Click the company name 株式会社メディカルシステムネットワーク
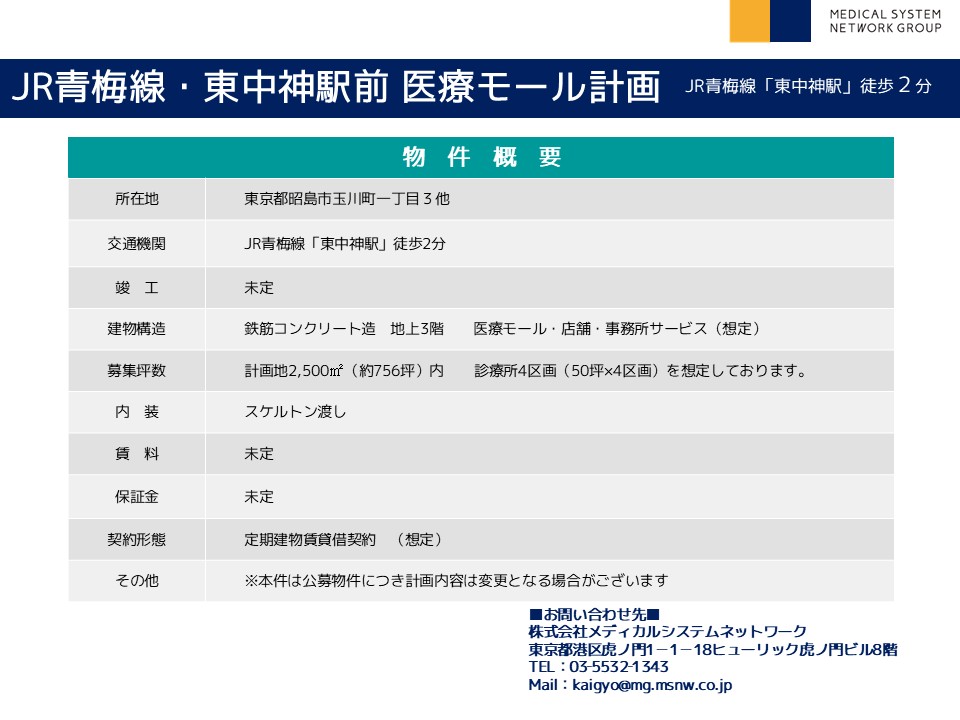The image size is (960, 720). tap(667, 631)
